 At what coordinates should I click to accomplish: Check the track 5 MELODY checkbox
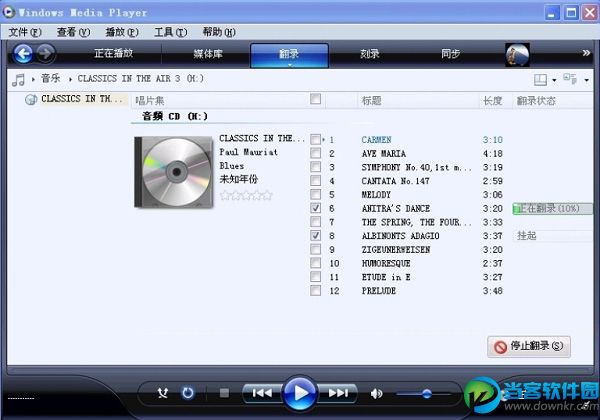click(316, 194)
